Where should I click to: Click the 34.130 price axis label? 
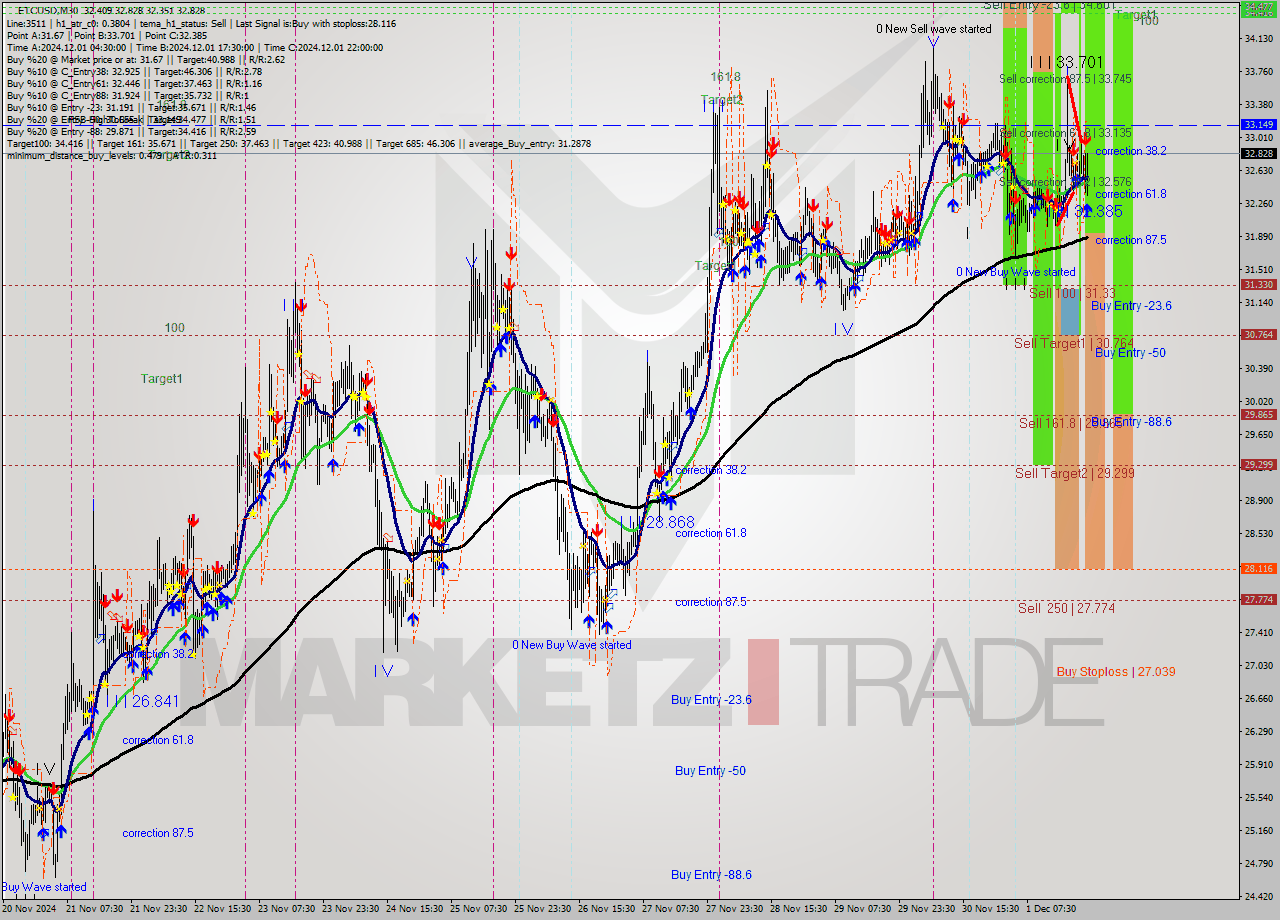(1258, 39)
